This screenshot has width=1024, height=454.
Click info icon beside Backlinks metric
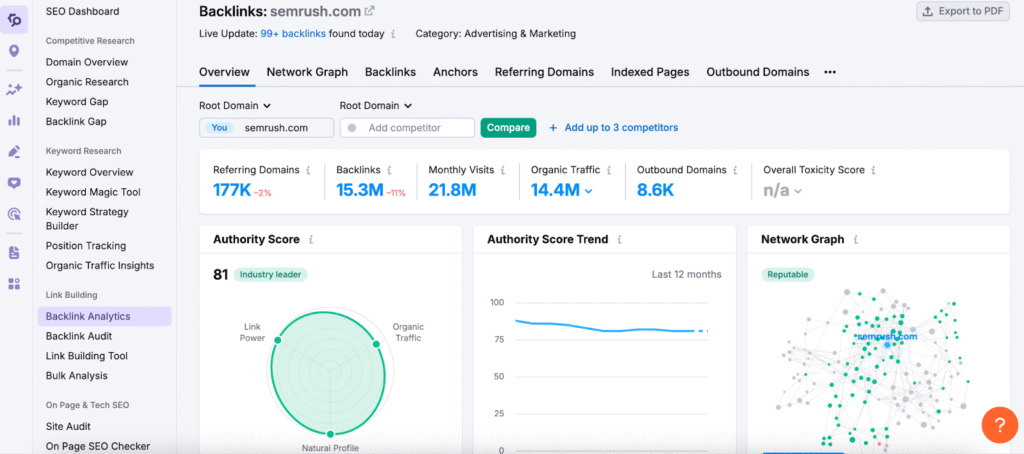[x=389, y=170]
